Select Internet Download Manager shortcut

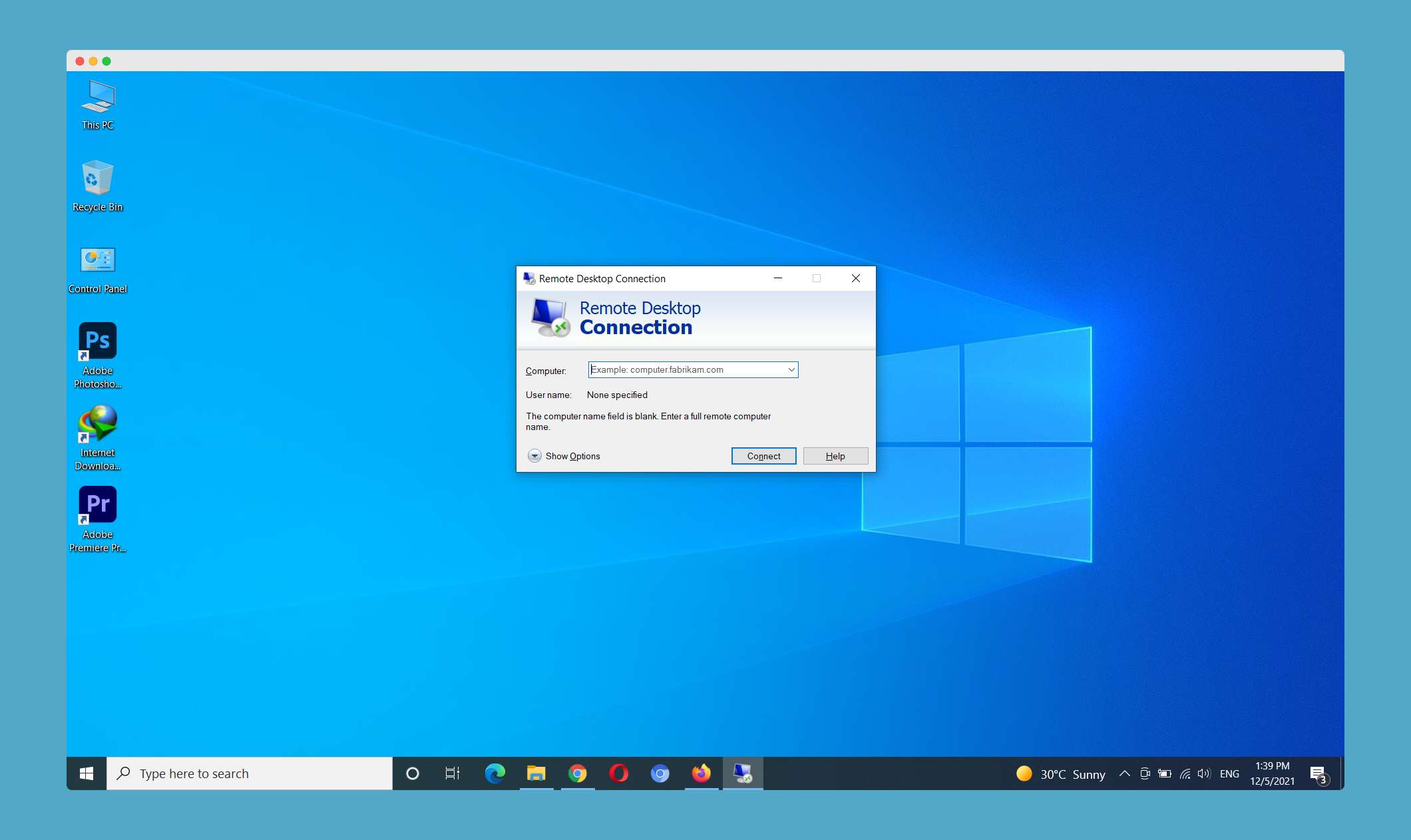pos(98,437)
